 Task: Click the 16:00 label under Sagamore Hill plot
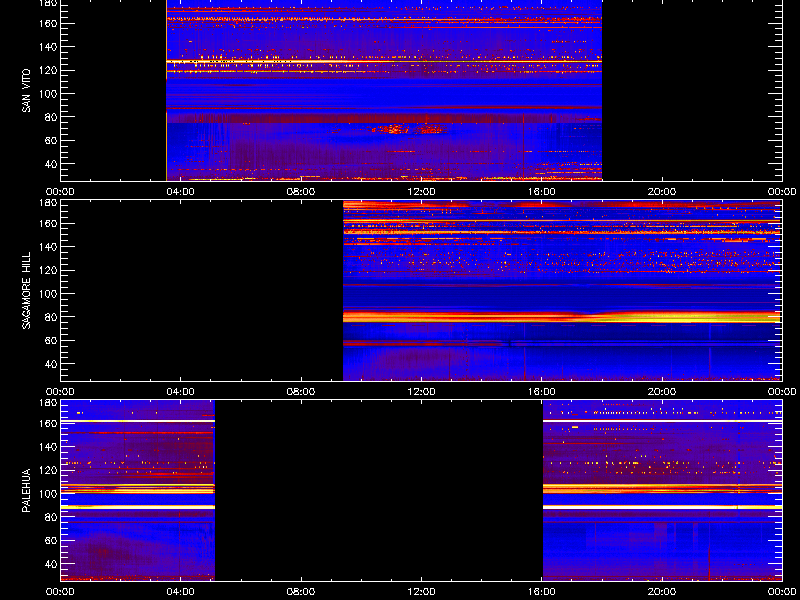(x=542, y=392)
